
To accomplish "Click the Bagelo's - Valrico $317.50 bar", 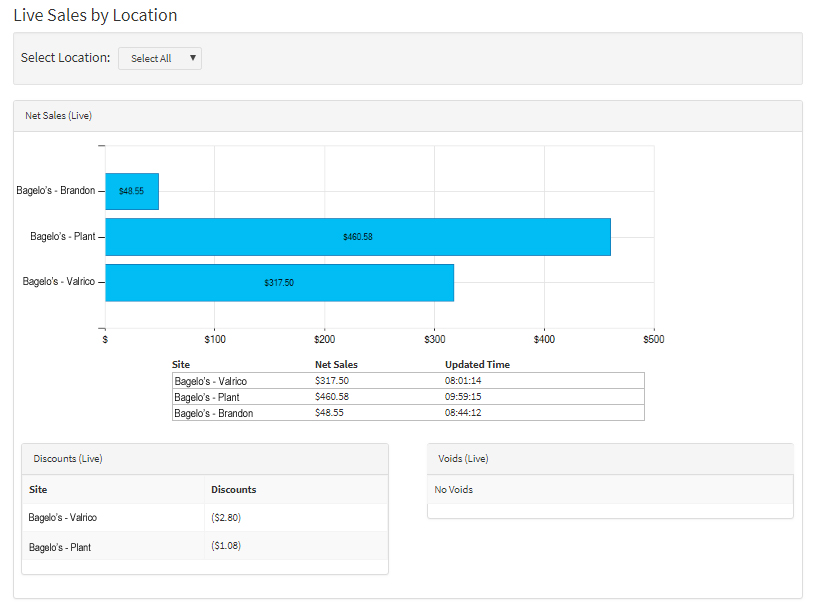I will tap(279, 282).
